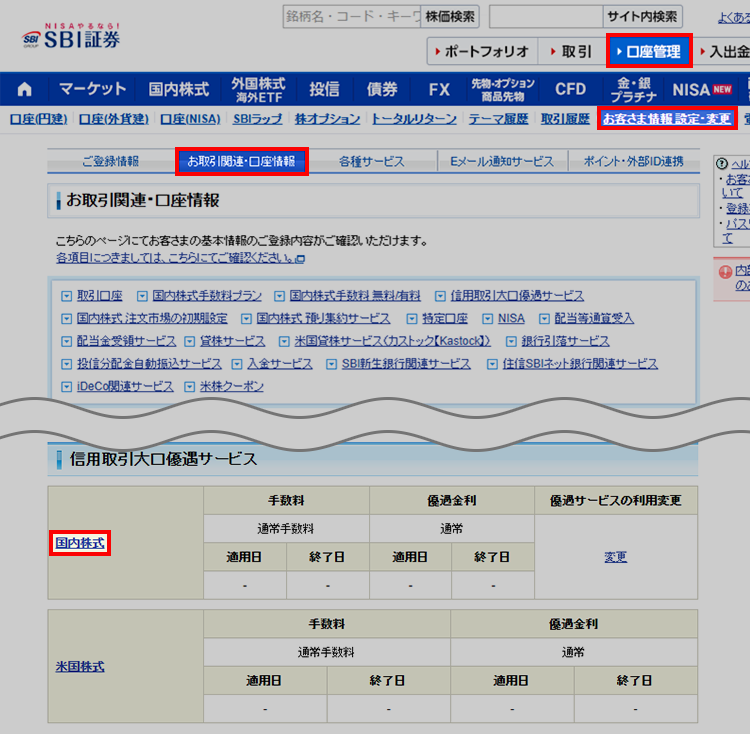The image size is (750, 734).
Task: Open the 投信 navigation item
Action: [x=324, y=89]
